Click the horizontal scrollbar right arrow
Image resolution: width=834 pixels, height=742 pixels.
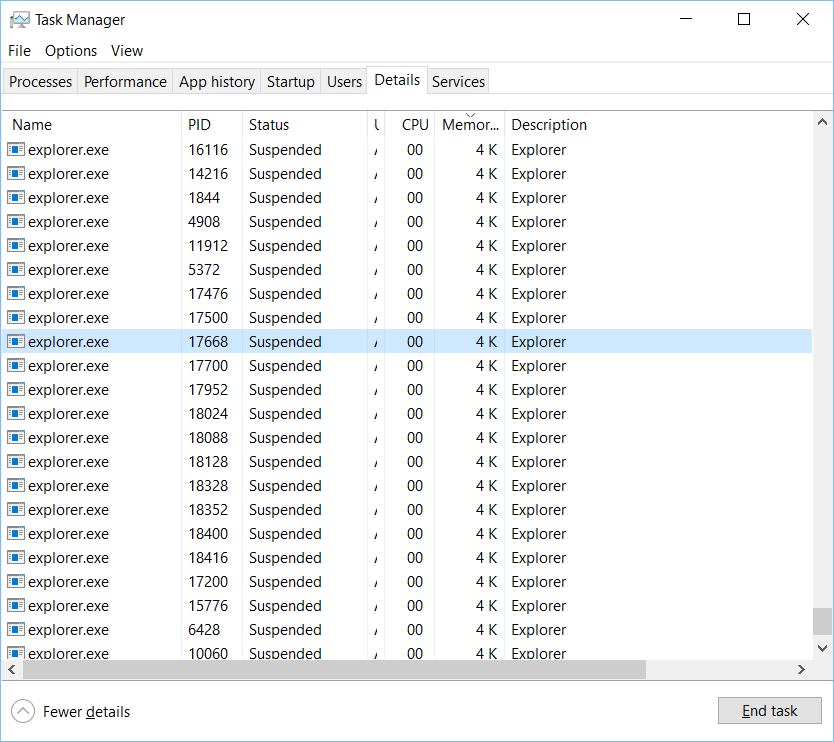(x=801, y=669)
